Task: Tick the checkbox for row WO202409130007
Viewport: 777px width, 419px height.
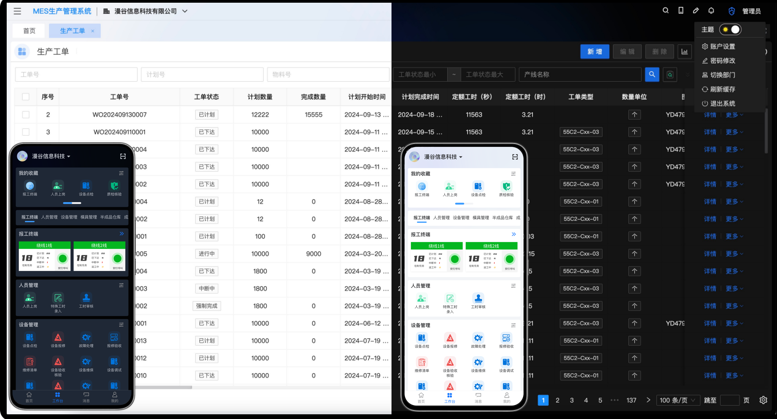Action: [x=26, y=115]
